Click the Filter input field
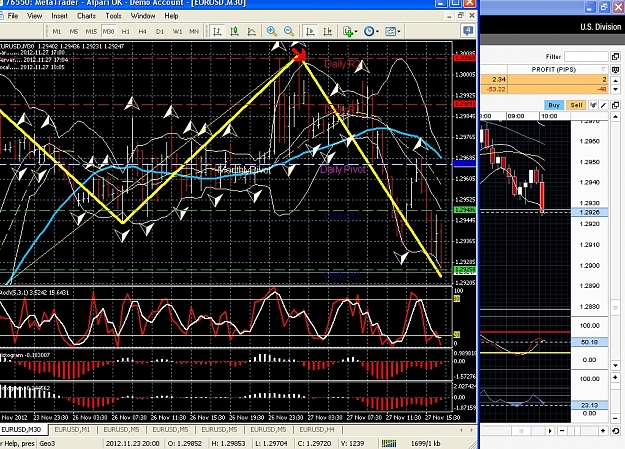625x449 pixels. pyautogui.click(x=586, y=57)
